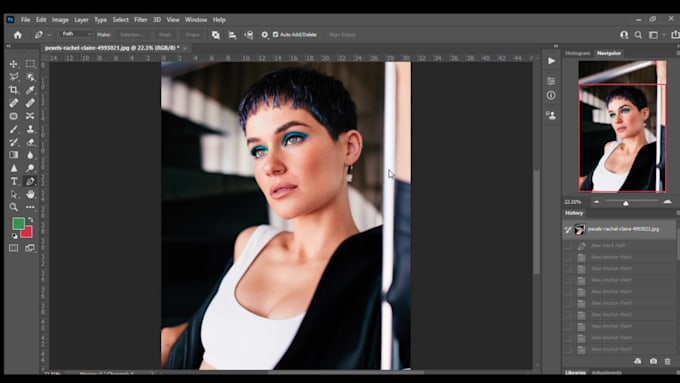Select the Hand tool
Viewport: 680px width, 383px height.
coord(30,194)
